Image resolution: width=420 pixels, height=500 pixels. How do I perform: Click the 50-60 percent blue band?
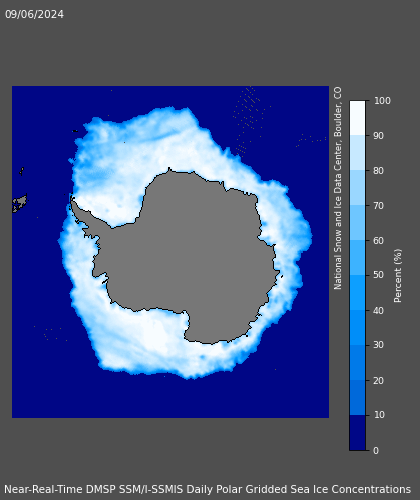(x=357, y=258)
